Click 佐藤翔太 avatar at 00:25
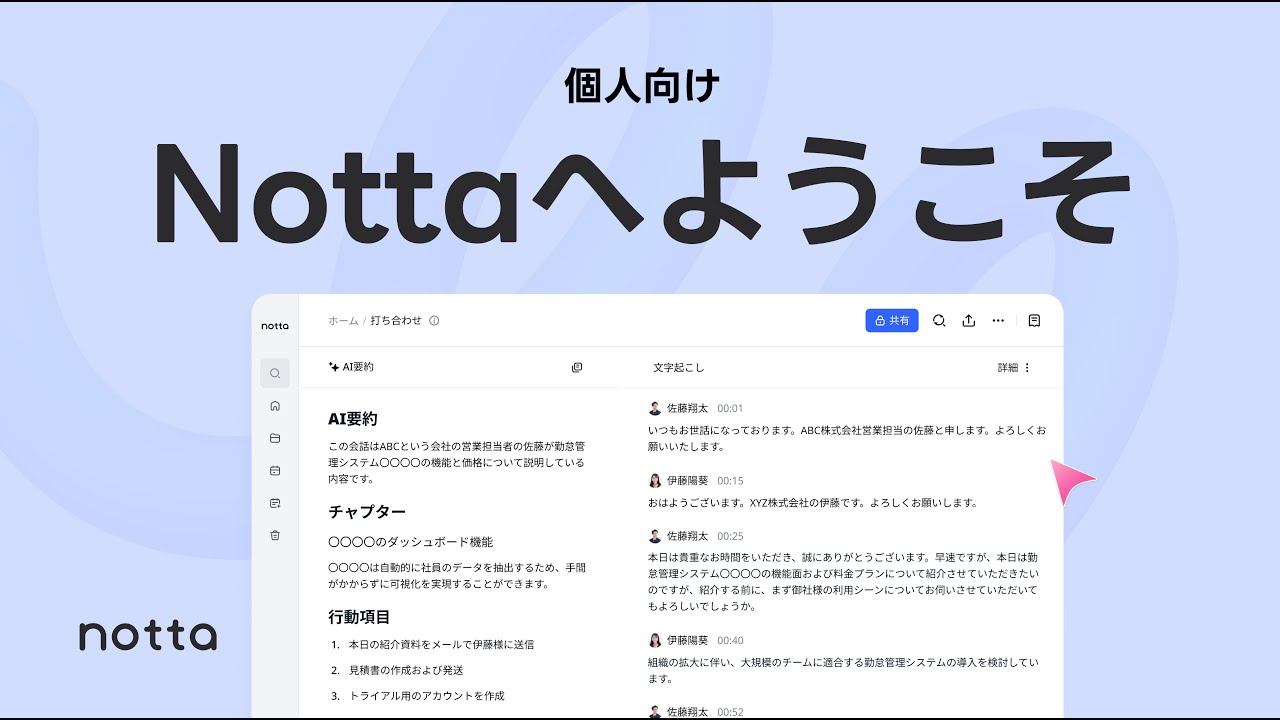Image resolution: width=1280 pixels, height=720 pixels. pos(655,536)
